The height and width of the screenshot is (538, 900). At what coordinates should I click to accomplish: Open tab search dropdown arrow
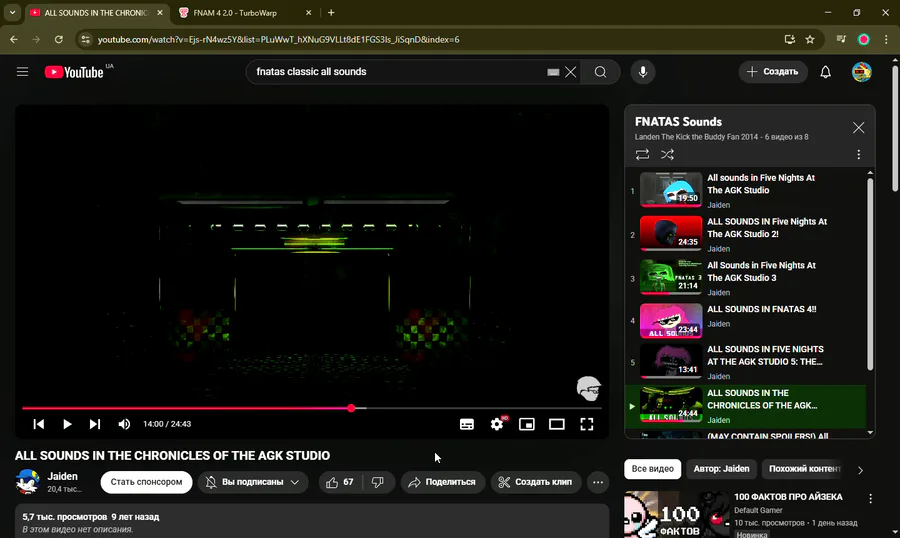click(12, 13)
